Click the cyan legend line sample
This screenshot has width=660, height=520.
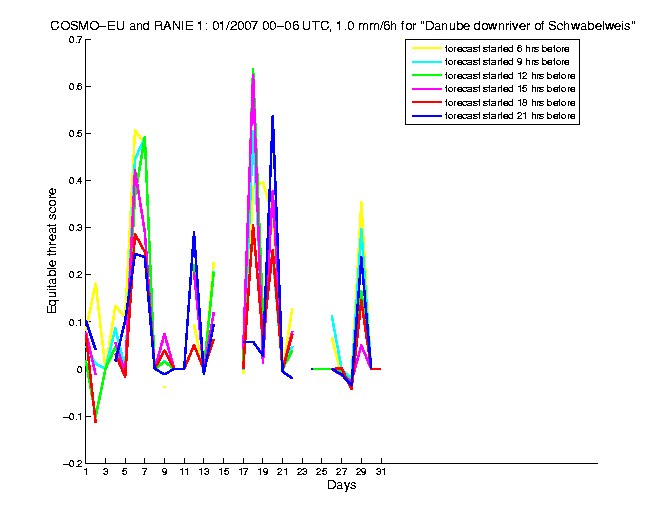click(x=426, y=62)
